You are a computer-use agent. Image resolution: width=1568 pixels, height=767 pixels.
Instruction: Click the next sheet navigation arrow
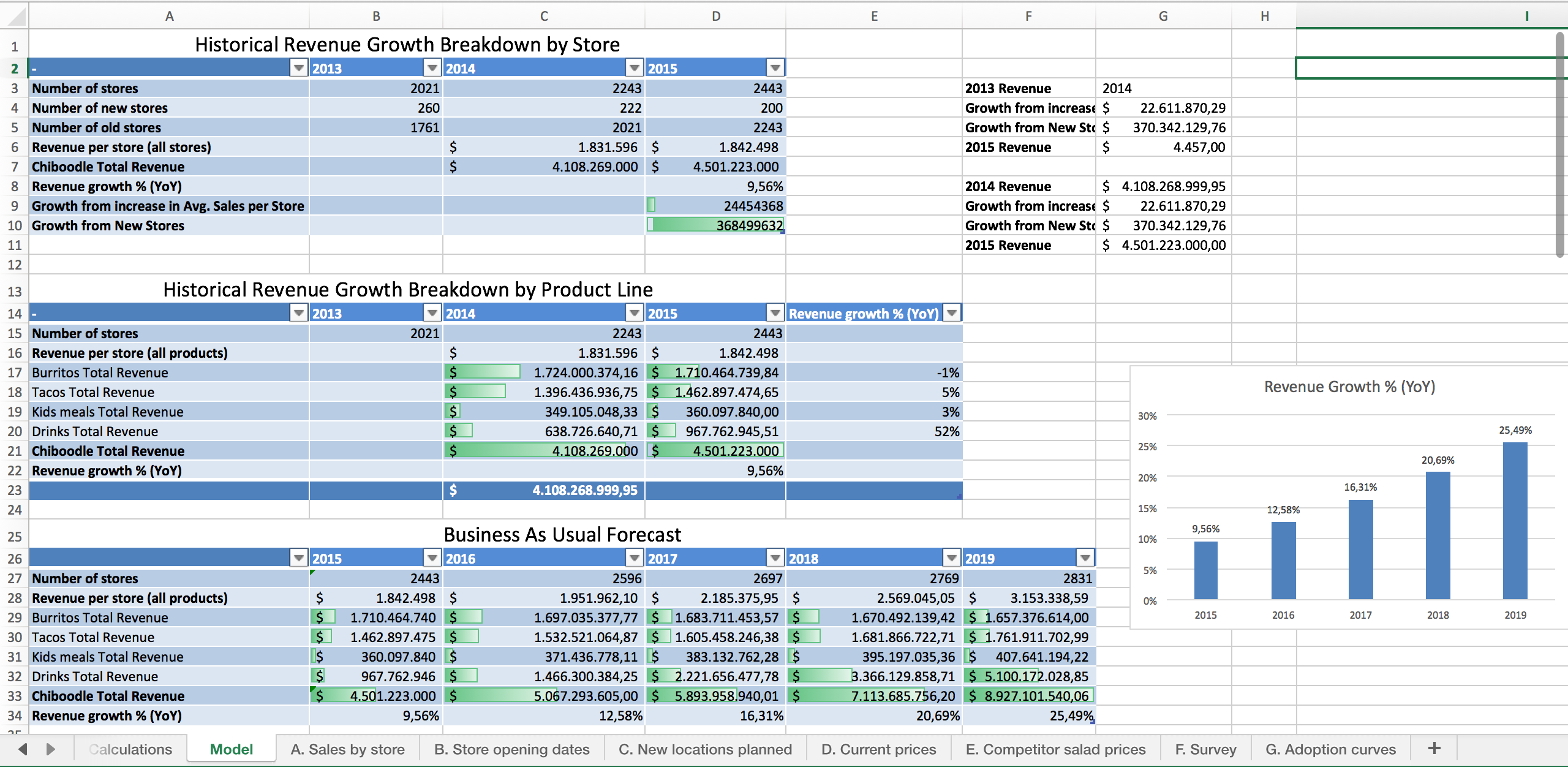[51, 749]
